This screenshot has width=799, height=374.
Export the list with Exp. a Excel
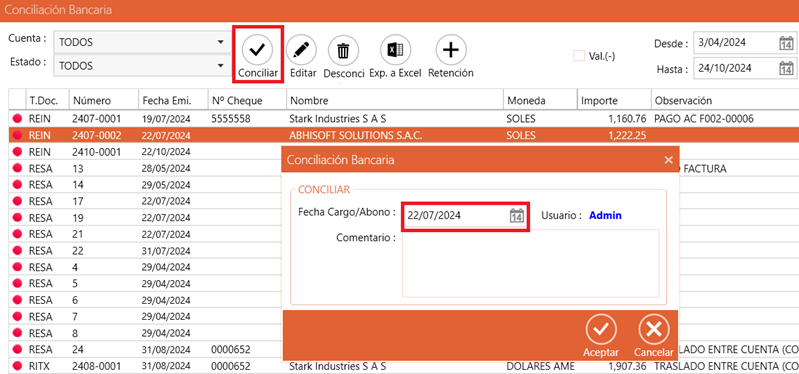[x=395, y=50]
